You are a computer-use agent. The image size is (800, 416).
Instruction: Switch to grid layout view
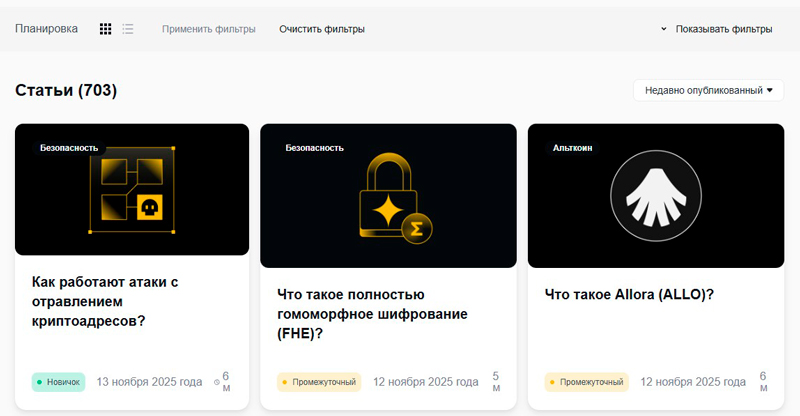coord(105,29)
